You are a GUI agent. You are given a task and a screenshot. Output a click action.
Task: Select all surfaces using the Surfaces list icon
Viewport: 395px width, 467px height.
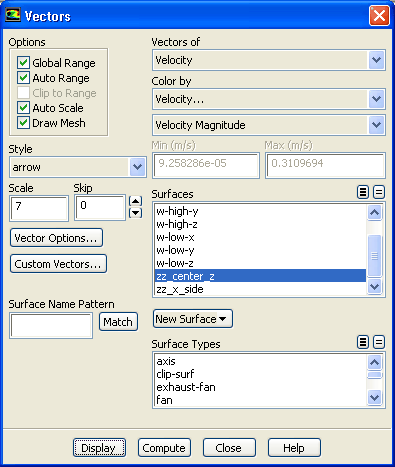[363, 192]
